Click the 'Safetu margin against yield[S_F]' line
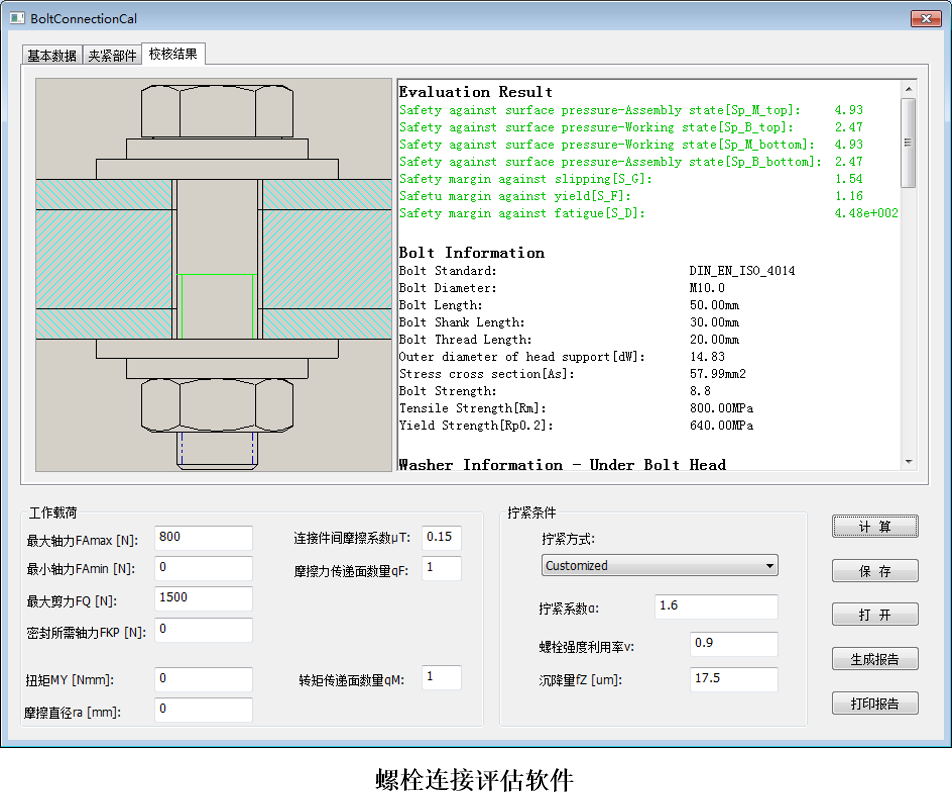This screenshot has height=808, width=952. (630, 196)
